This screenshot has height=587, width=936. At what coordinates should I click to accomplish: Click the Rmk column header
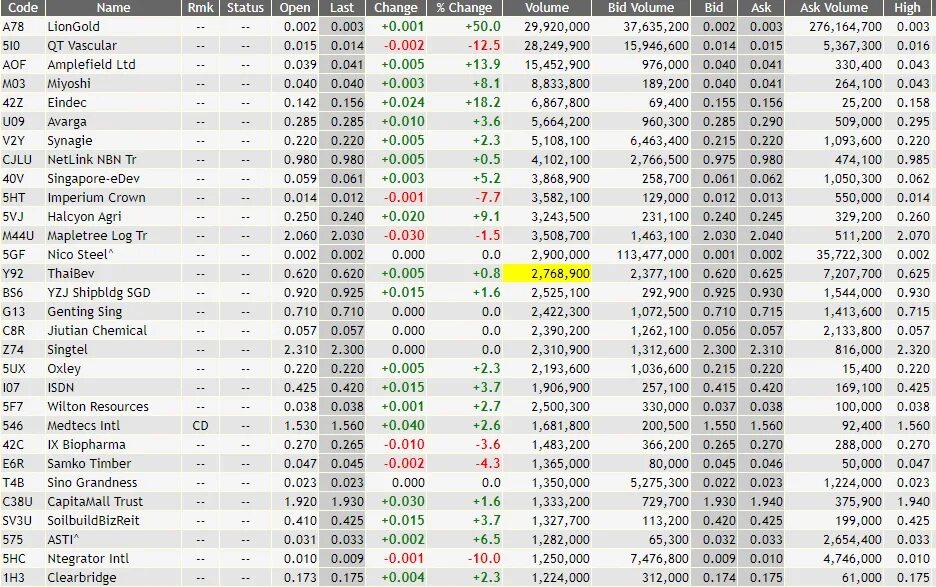pos(201,8)
